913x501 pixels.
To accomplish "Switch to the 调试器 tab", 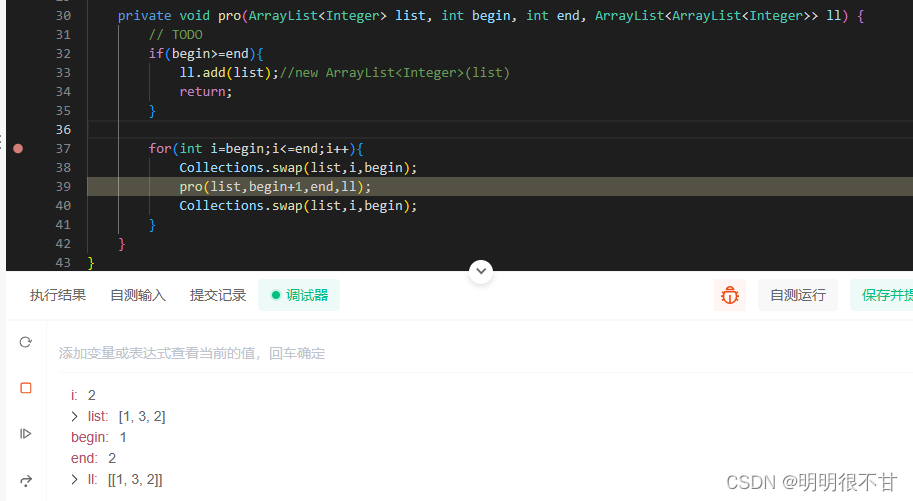I will [x=299, y=295].
